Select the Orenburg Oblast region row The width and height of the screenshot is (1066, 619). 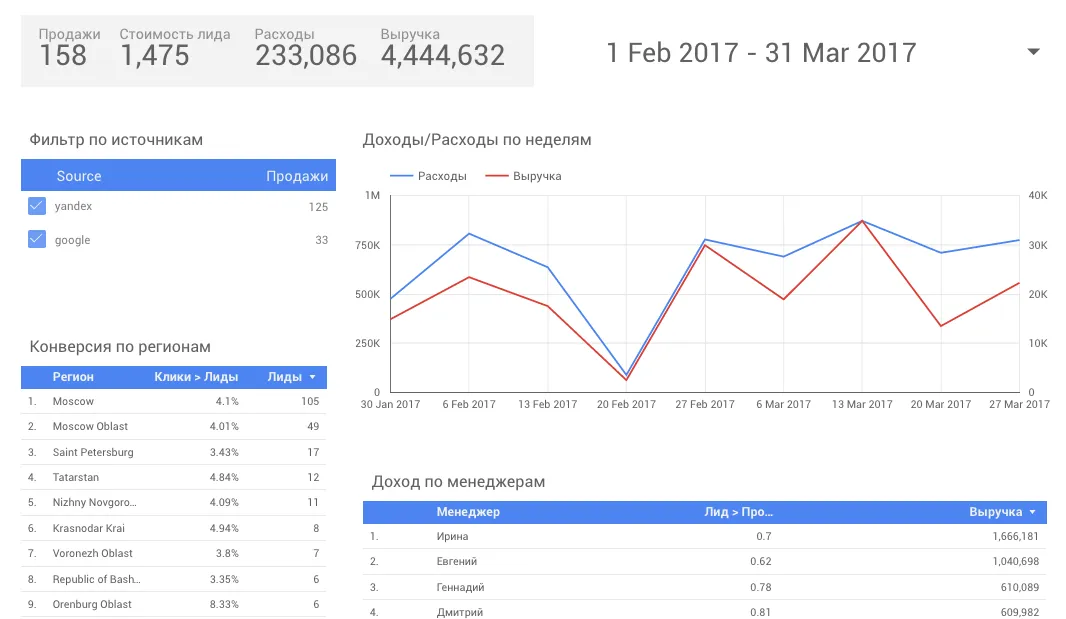pos(173,605)
